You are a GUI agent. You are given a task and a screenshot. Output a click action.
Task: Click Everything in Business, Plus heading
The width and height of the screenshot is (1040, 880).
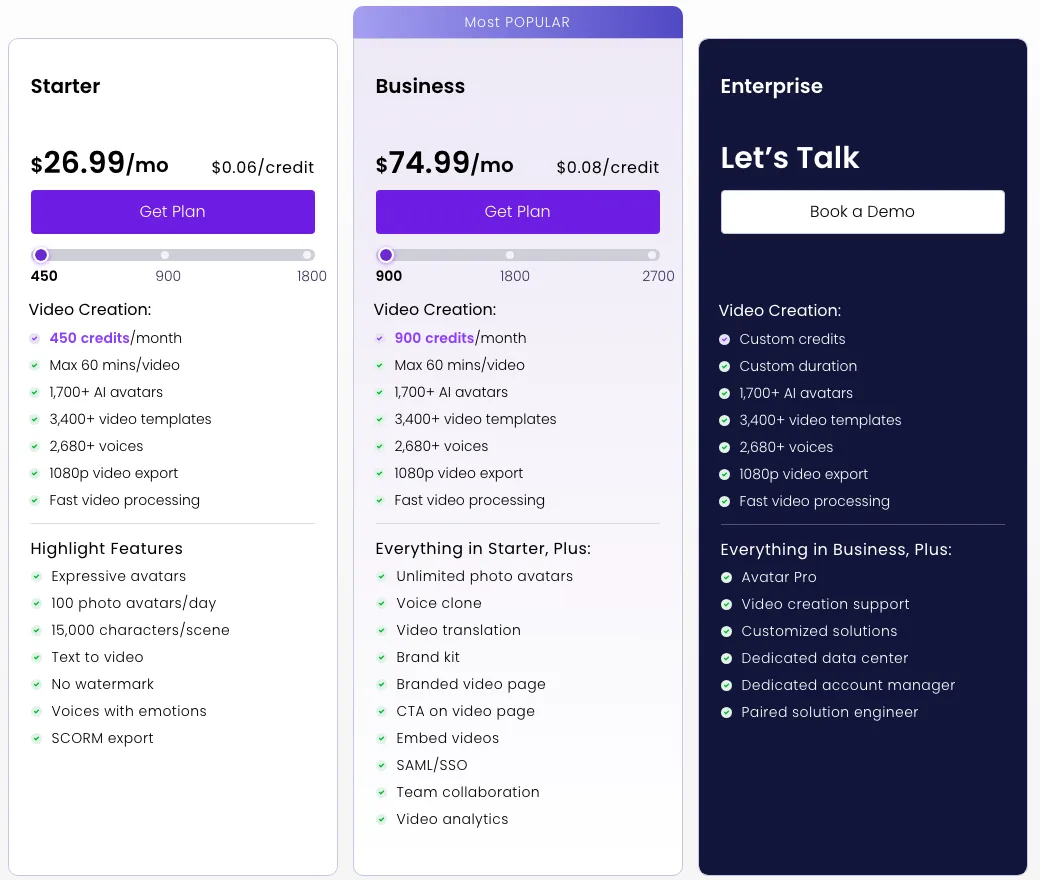836,550
